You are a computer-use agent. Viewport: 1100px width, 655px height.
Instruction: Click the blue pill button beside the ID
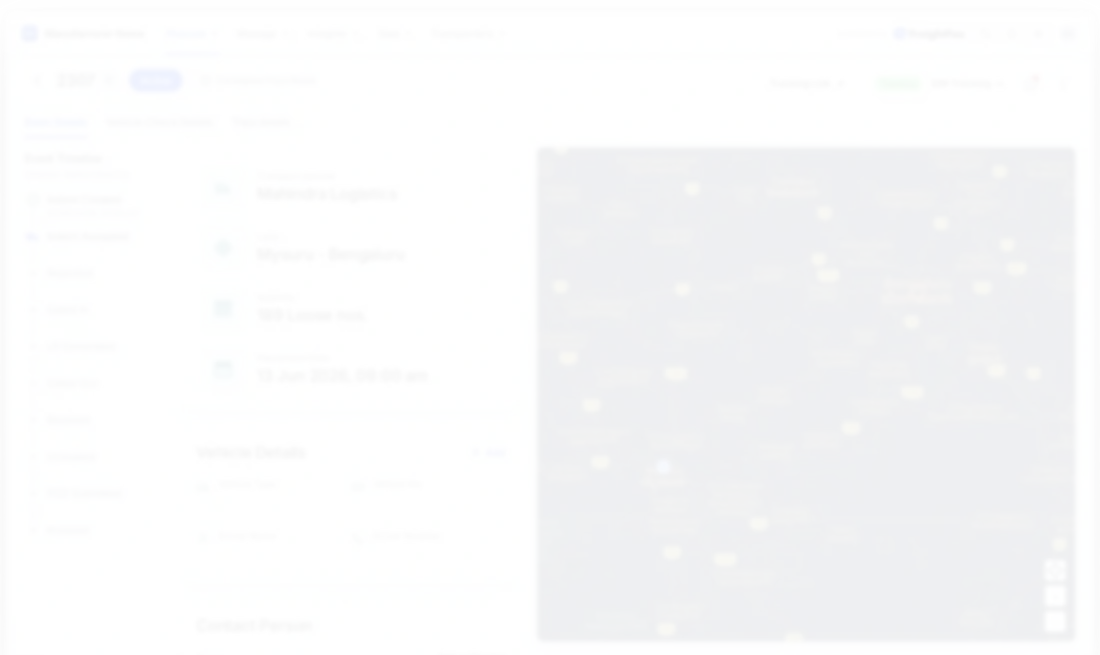click(155, 81)
